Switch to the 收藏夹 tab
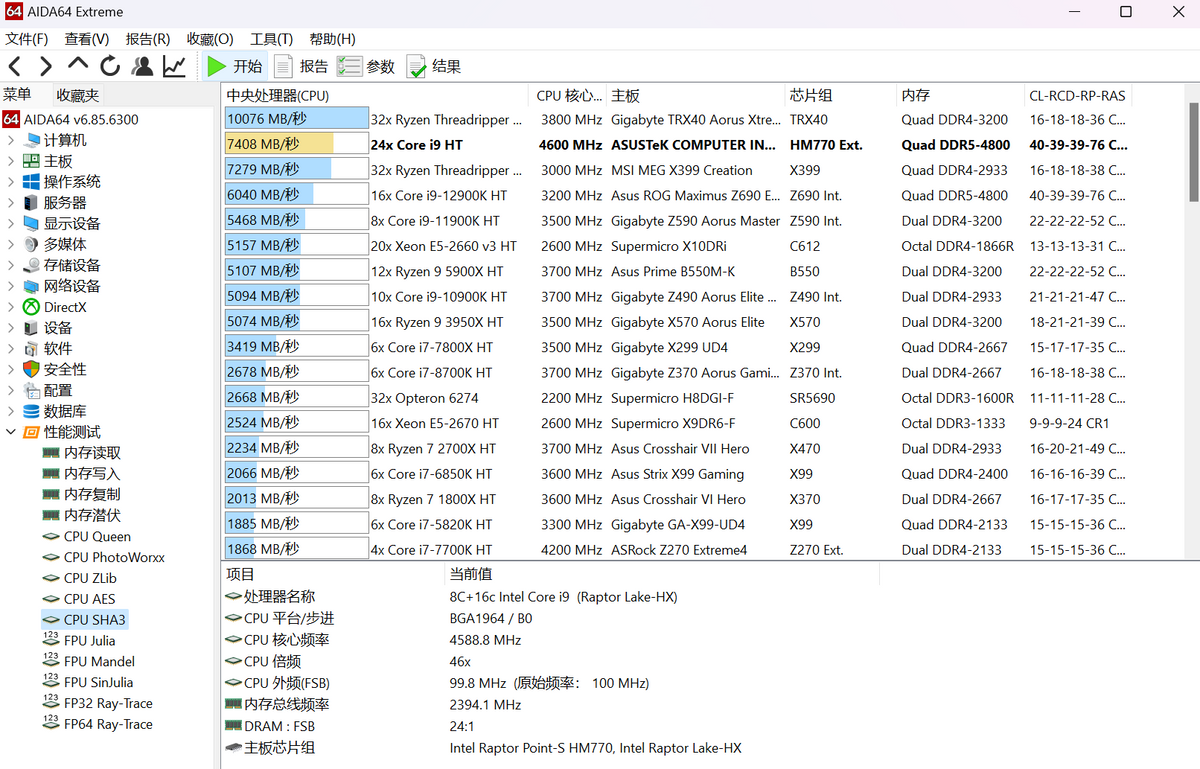 pyautogui.click(x=78, y=95)
